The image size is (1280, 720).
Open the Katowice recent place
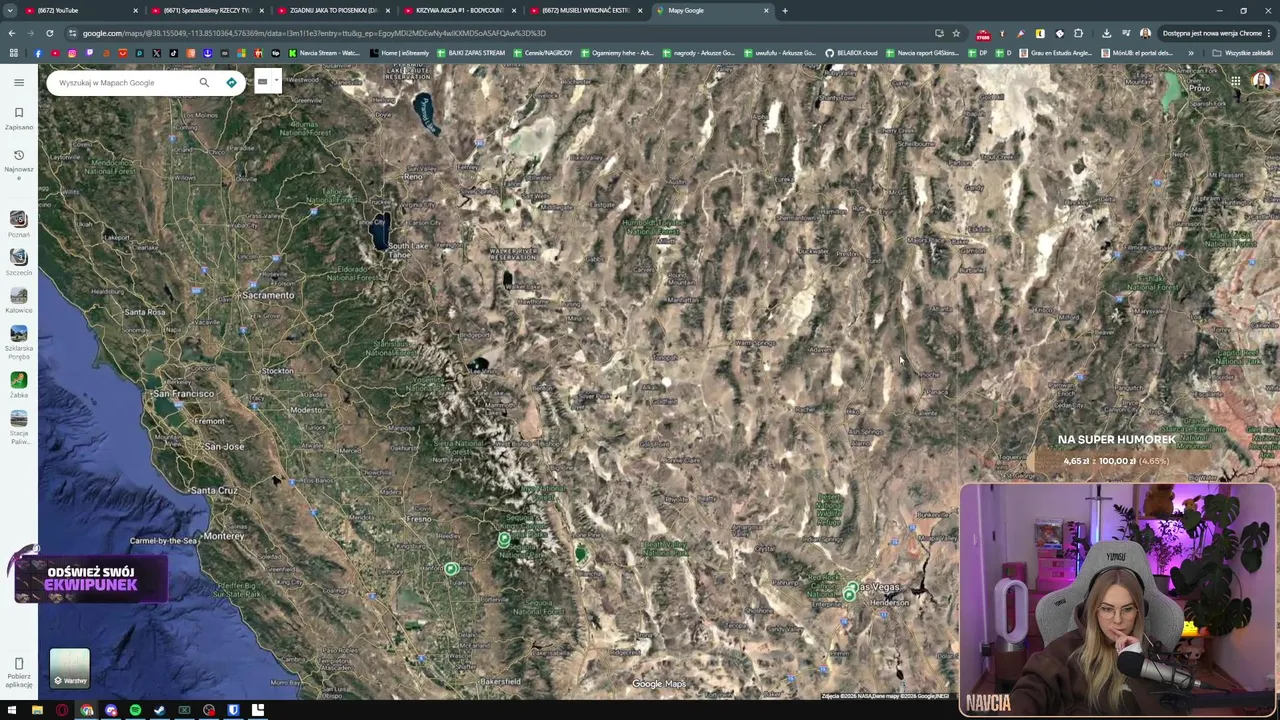coord(19,299)
